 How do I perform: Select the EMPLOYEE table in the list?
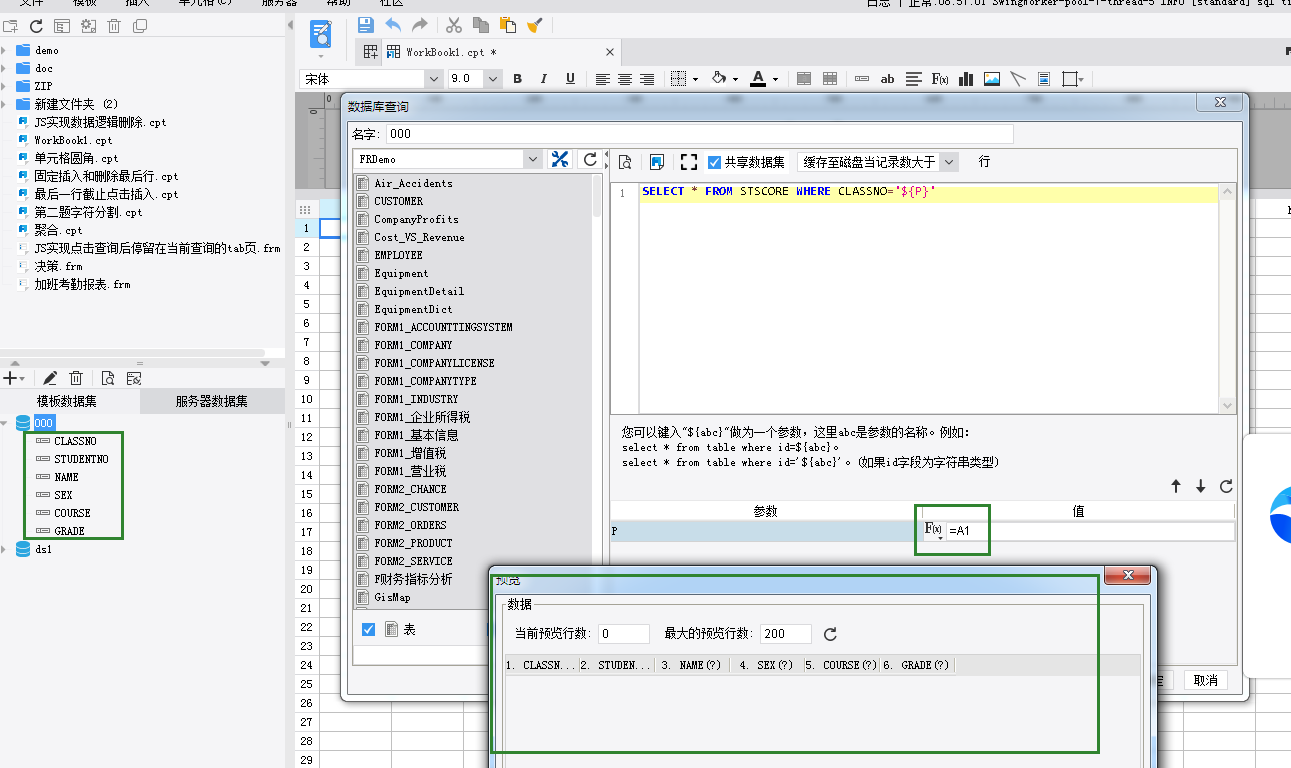click(x=398, y=255)
